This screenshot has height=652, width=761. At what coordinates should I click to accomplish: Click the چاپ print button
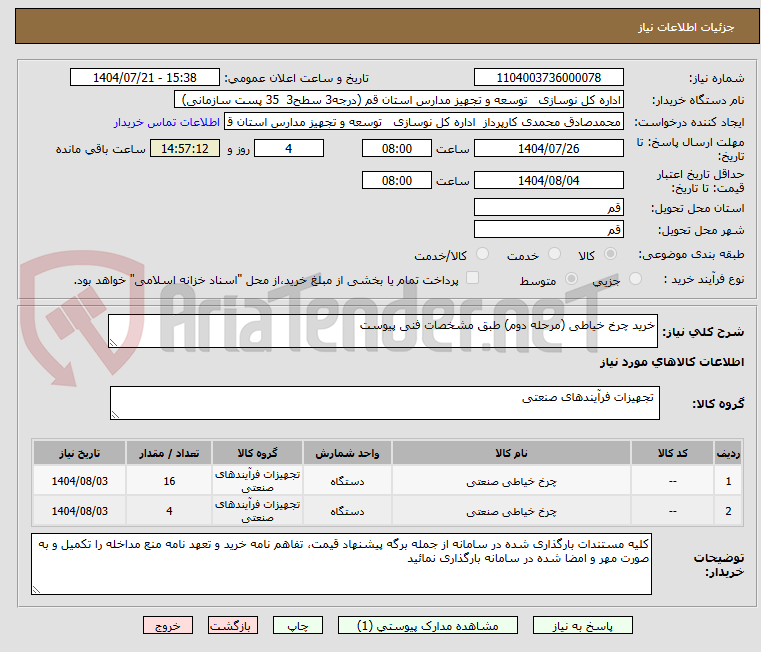tap(298, 625)
